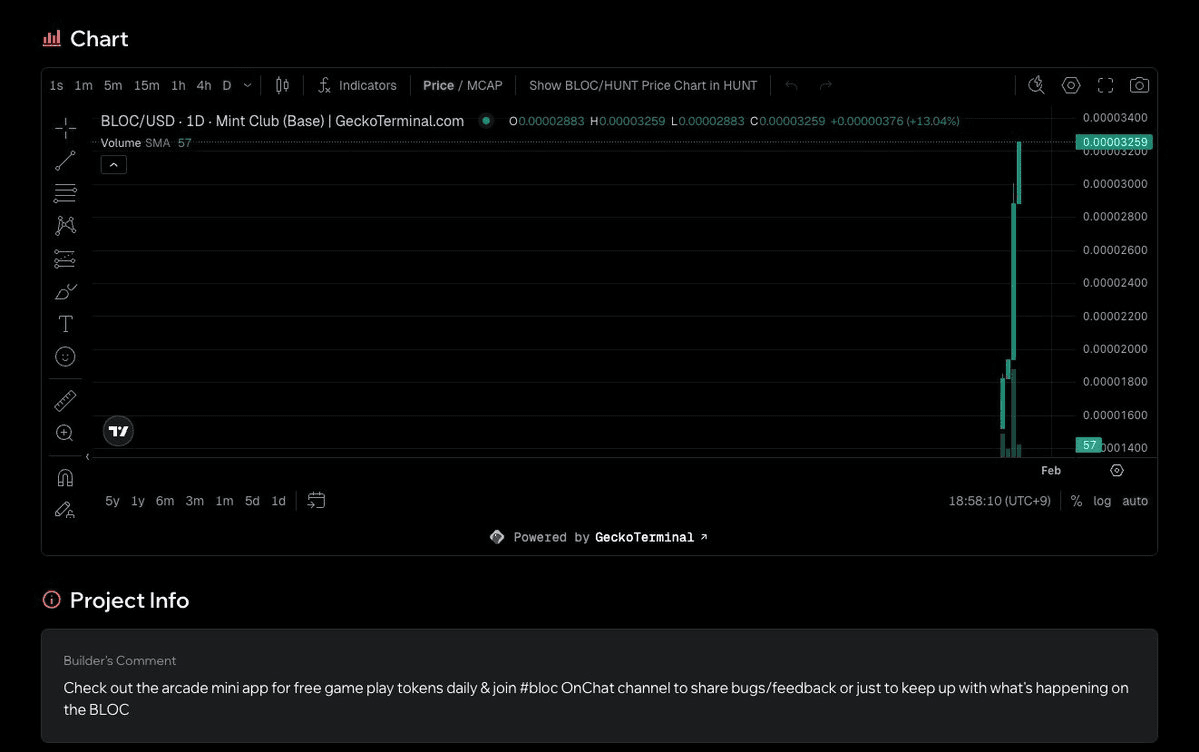Select the brush drawing tool
The width and height of the screenshot is (1199, 752).
tap(65, 292)
